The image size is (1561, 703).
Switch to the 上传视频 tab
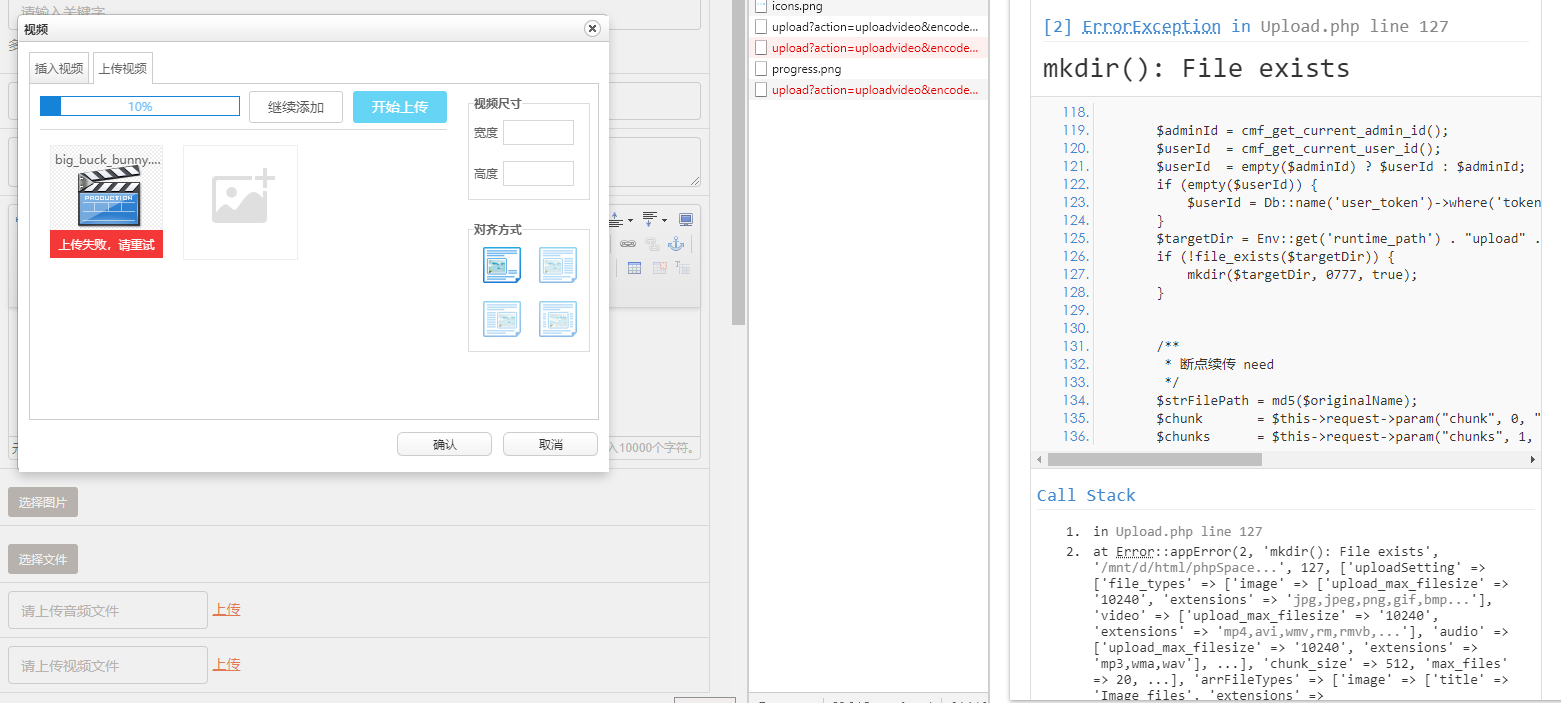point(123,68)
